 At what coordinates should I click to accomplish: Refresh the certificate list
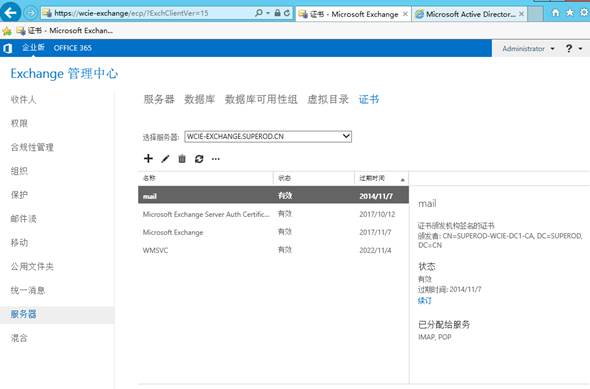199,159
